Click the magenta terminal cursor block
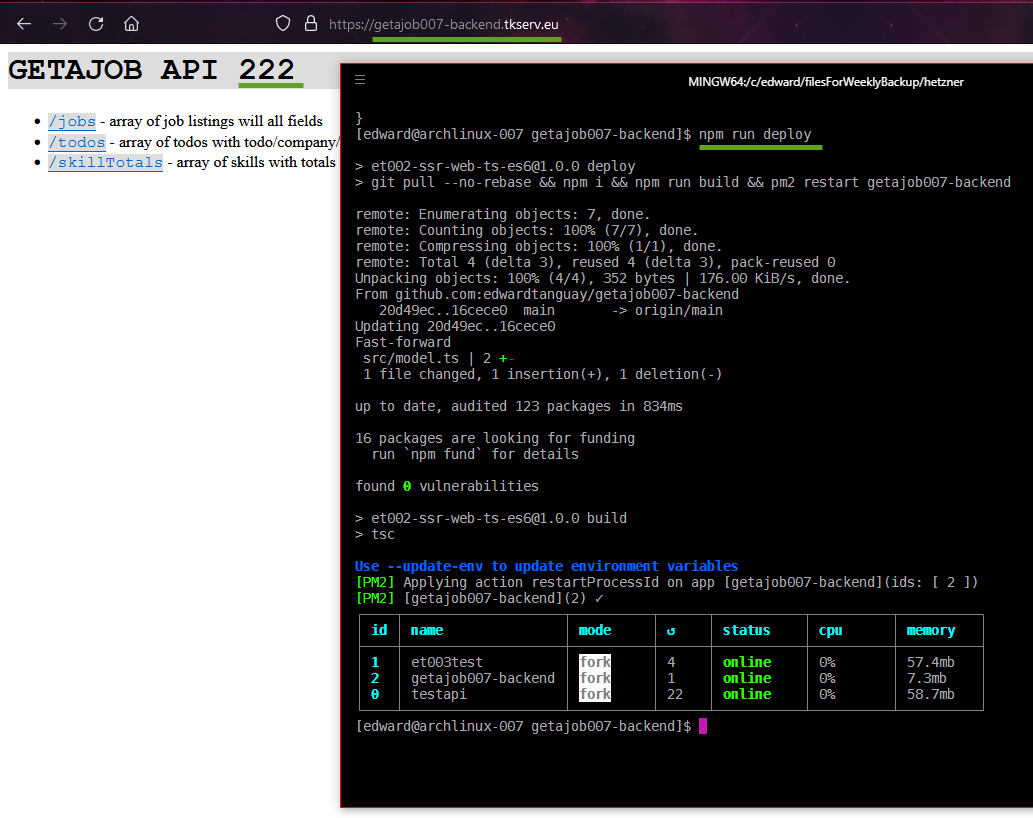The height and width of the screenshot is (818, 1033). (x=703, y=726)
